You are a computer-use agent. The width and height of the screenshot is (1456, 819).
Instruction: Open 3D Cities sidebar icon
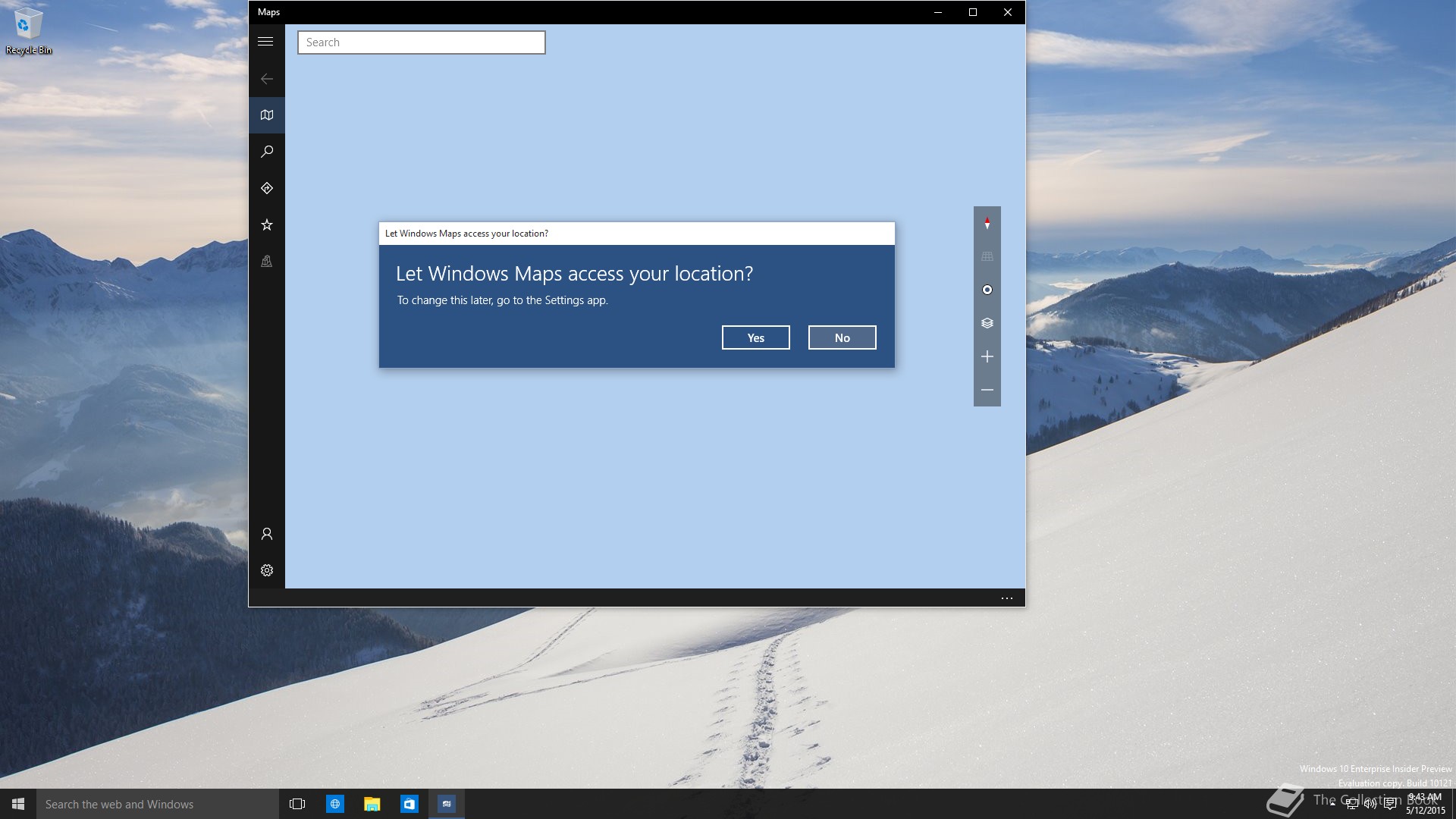266,261
